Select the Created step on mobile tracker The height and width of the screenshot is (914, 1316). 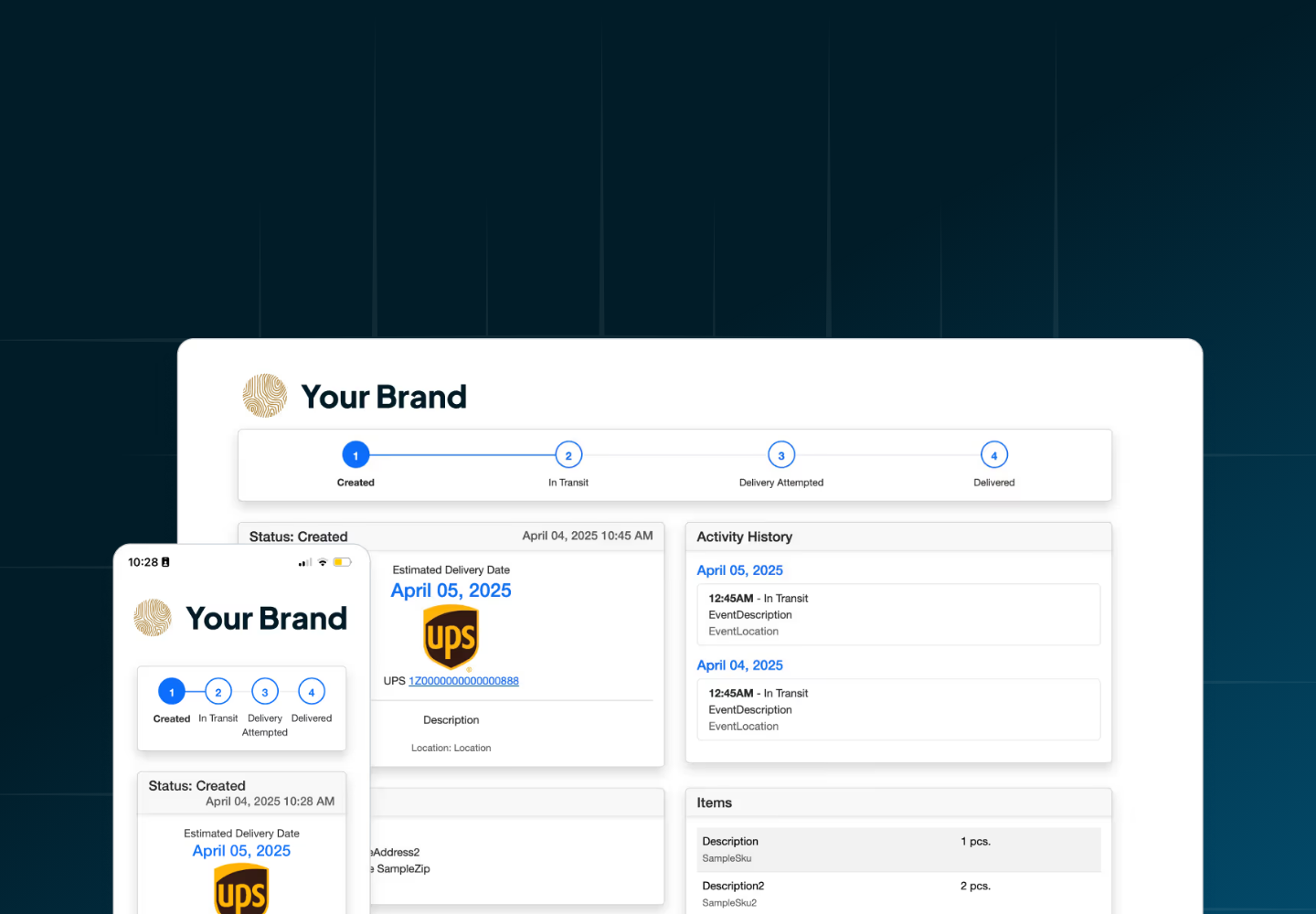click(x=171, y=692)
